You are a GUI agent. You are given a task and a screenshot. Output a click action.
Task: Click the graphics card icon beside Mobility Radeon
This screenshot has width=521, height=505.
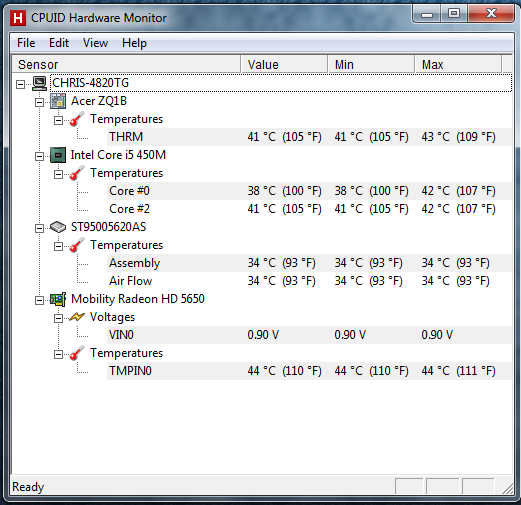[x=58, y=299]
